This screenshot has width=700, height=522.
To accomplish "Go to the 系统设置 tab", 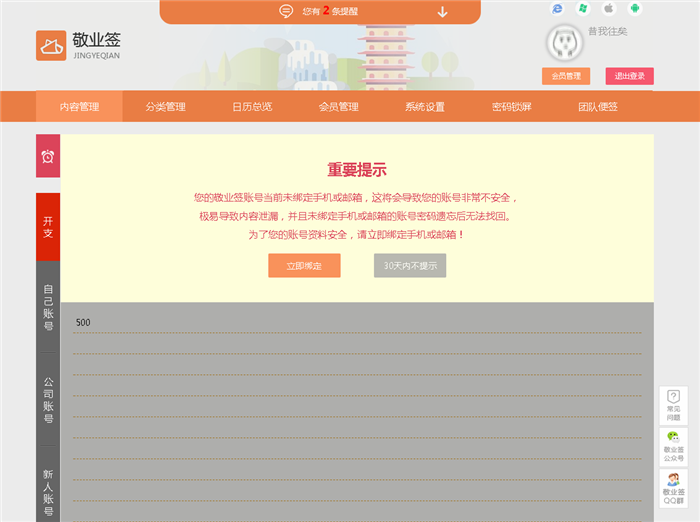I will 425,107.
